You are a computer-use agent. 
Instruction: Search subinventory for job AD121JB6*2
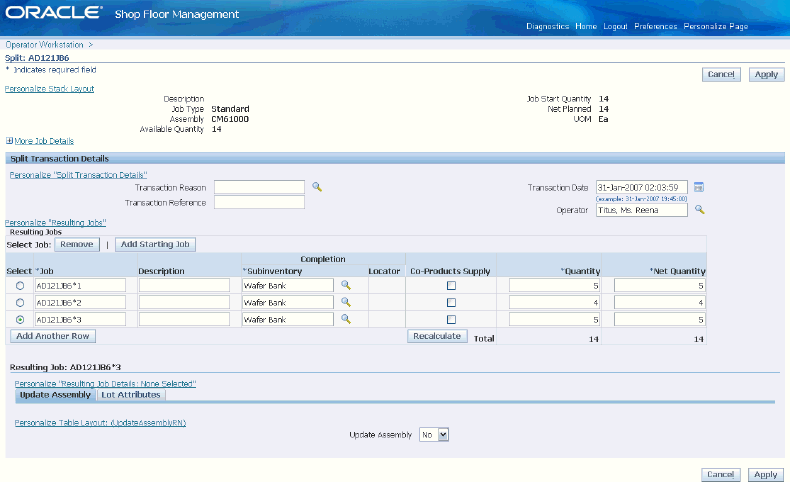346,302
